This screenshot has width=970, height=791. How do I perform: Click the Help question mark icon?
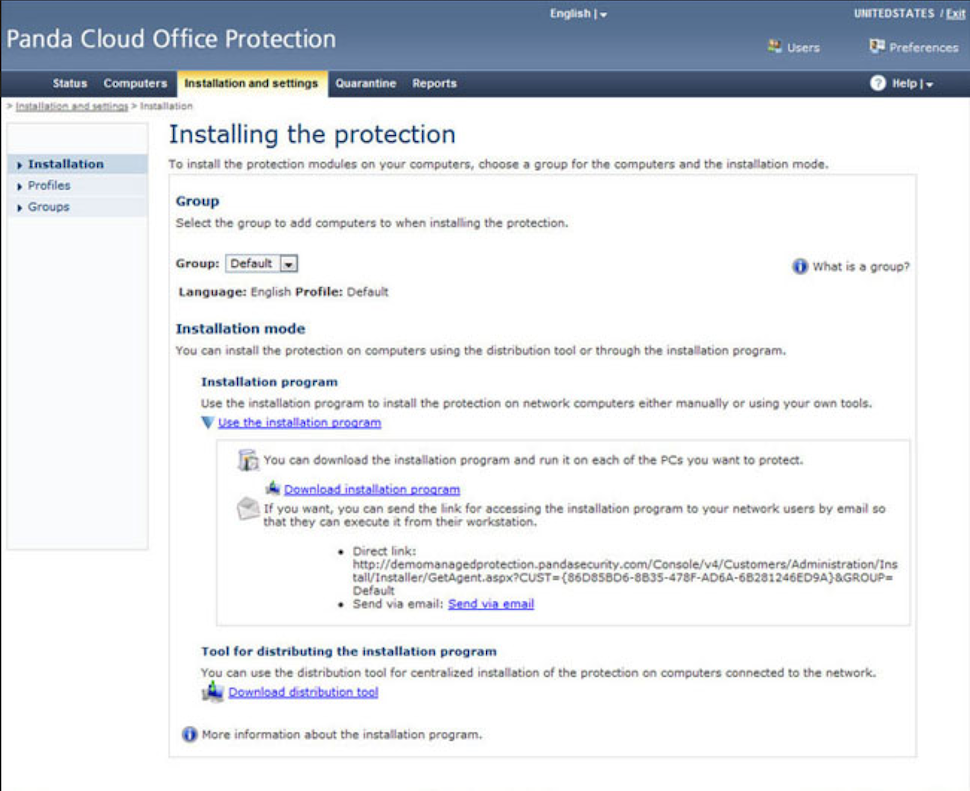877,83
